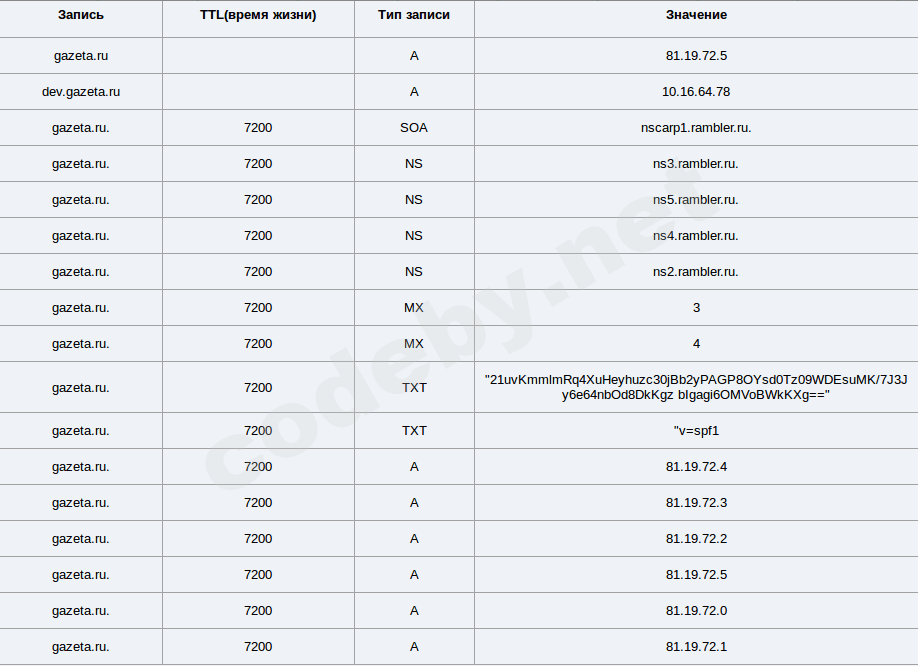Select the ns3.rambler.ru. nameserver value
Viewport: 918px width, 666px height.
coord(696,164)
